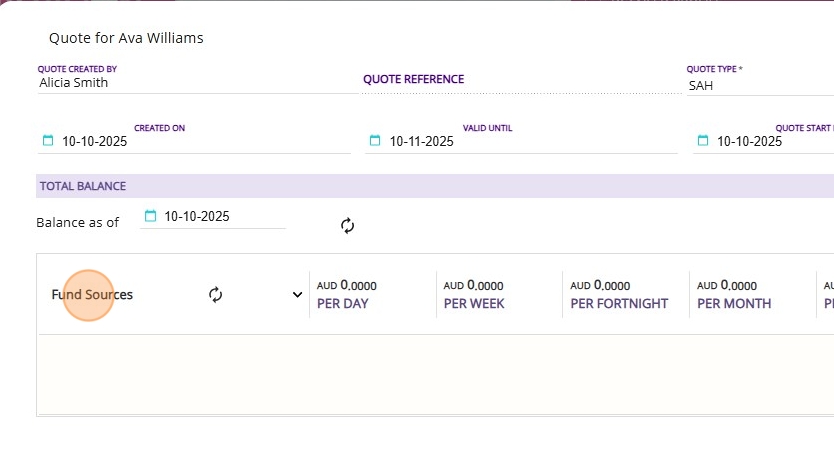Click the Per Month amount column
The height and width of the screenshot is (467, 834).
pos(733,294)
